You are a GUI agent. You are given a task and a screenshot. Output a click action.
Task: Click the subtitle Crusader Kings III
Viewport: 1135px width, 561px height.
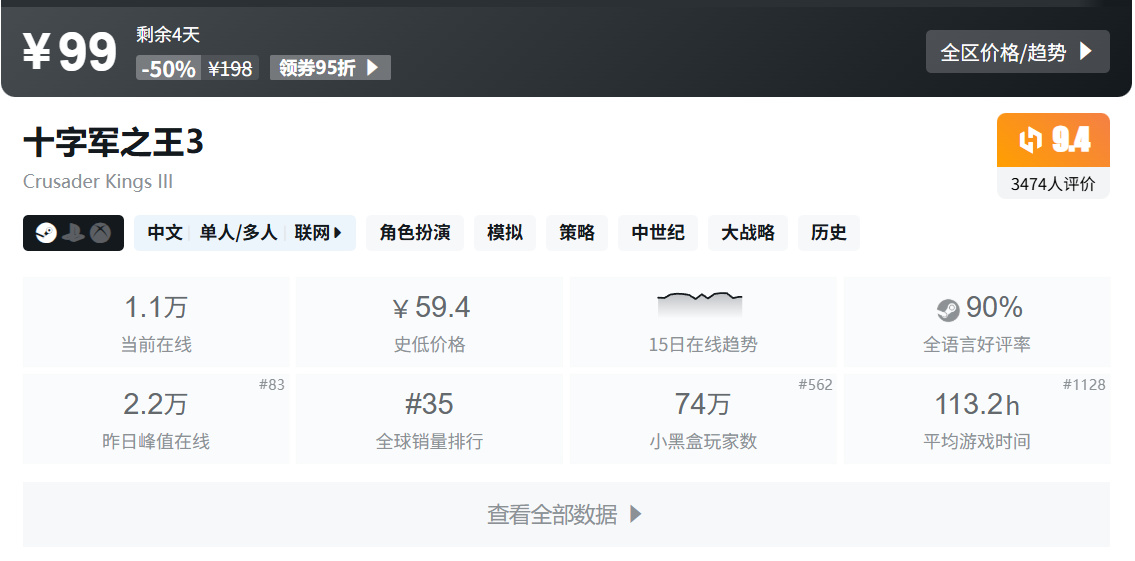[x=98, y=181]
